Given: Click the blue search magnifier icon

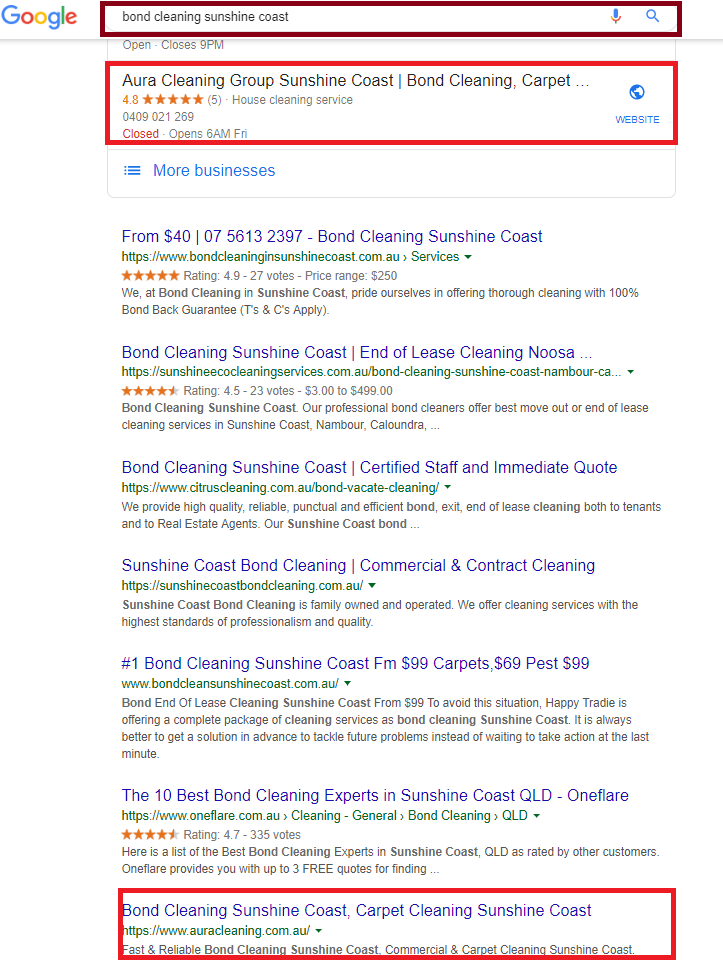Looking at the screenshot, I should pyautogui.click(x=653, y=16).
